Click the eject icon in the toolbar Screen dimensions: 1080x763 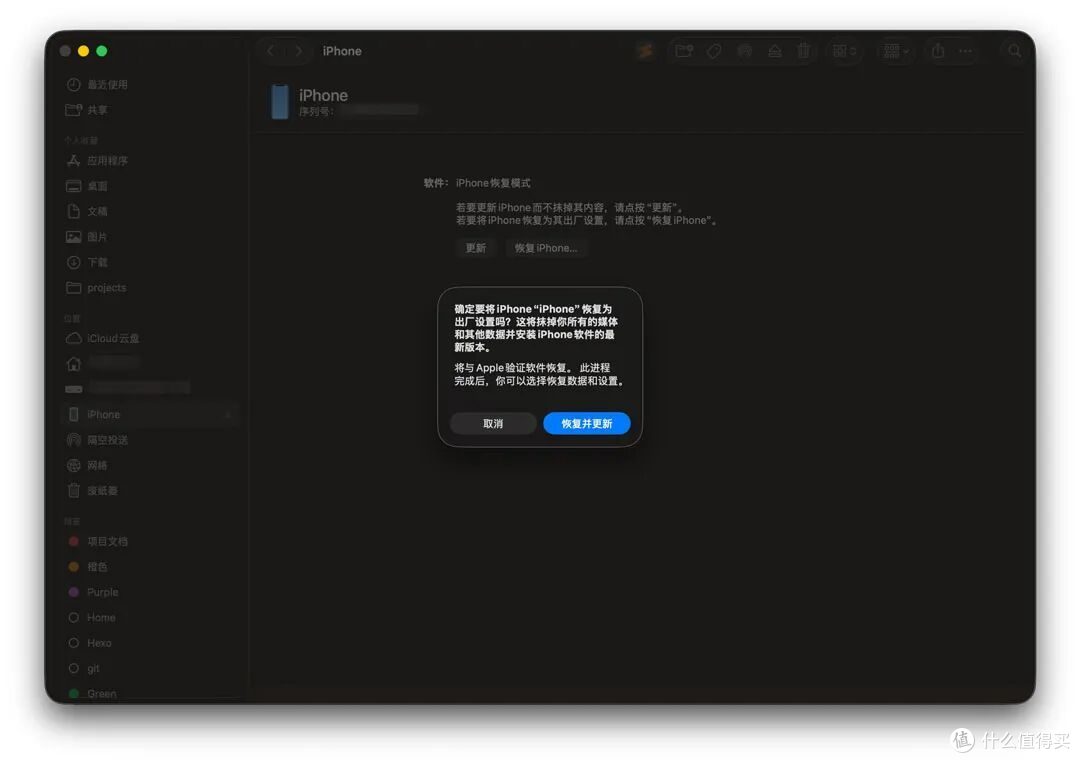(775, 51)
